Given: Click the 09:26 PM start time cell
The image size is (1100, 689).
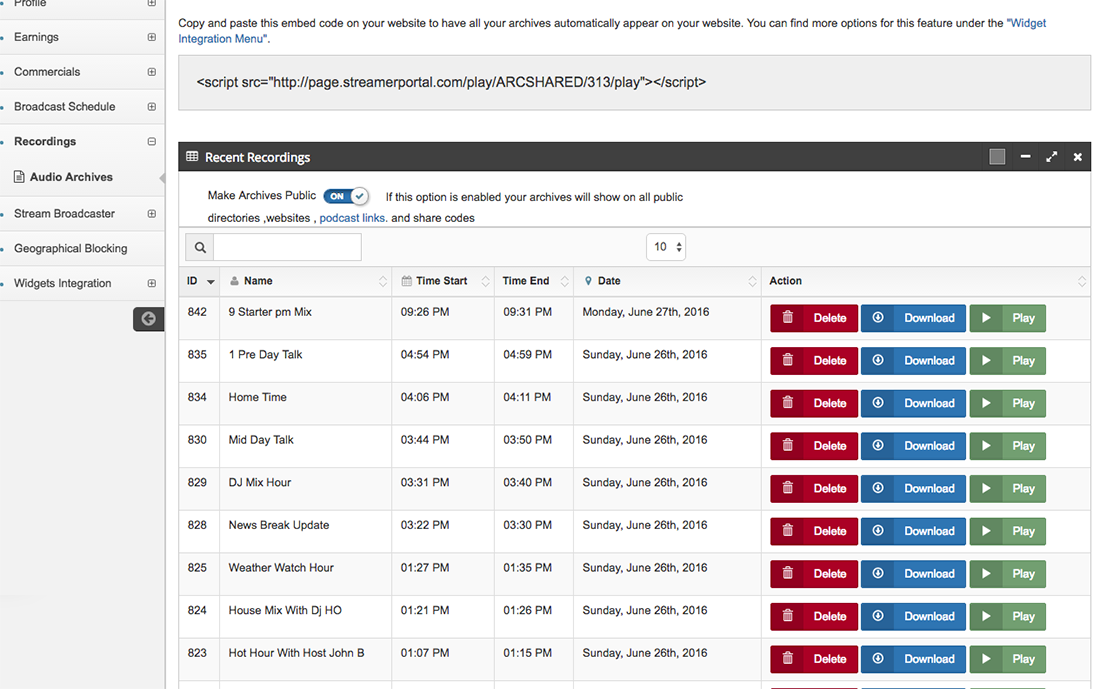Looking at the screenshot, I should pyautogui.click(x=425, y=312).
